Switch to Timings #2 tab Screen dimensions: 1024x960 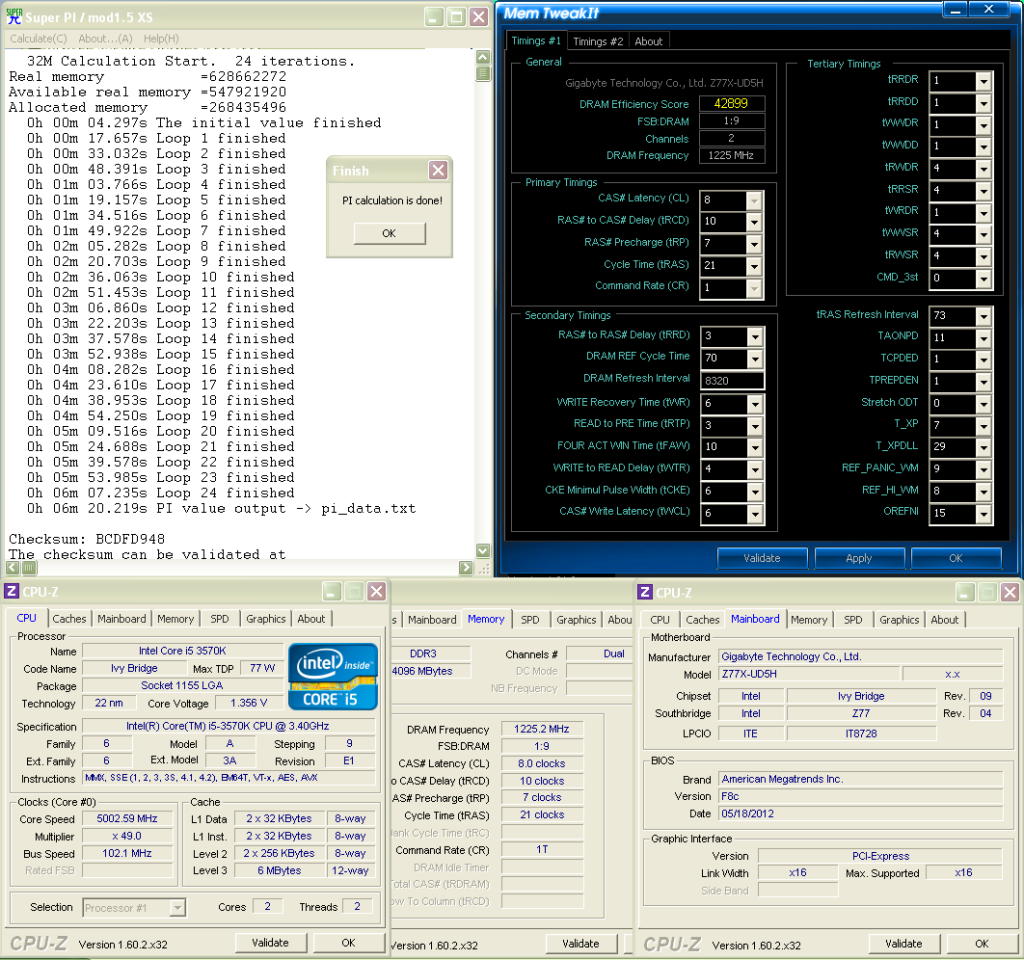click(598, 41)
